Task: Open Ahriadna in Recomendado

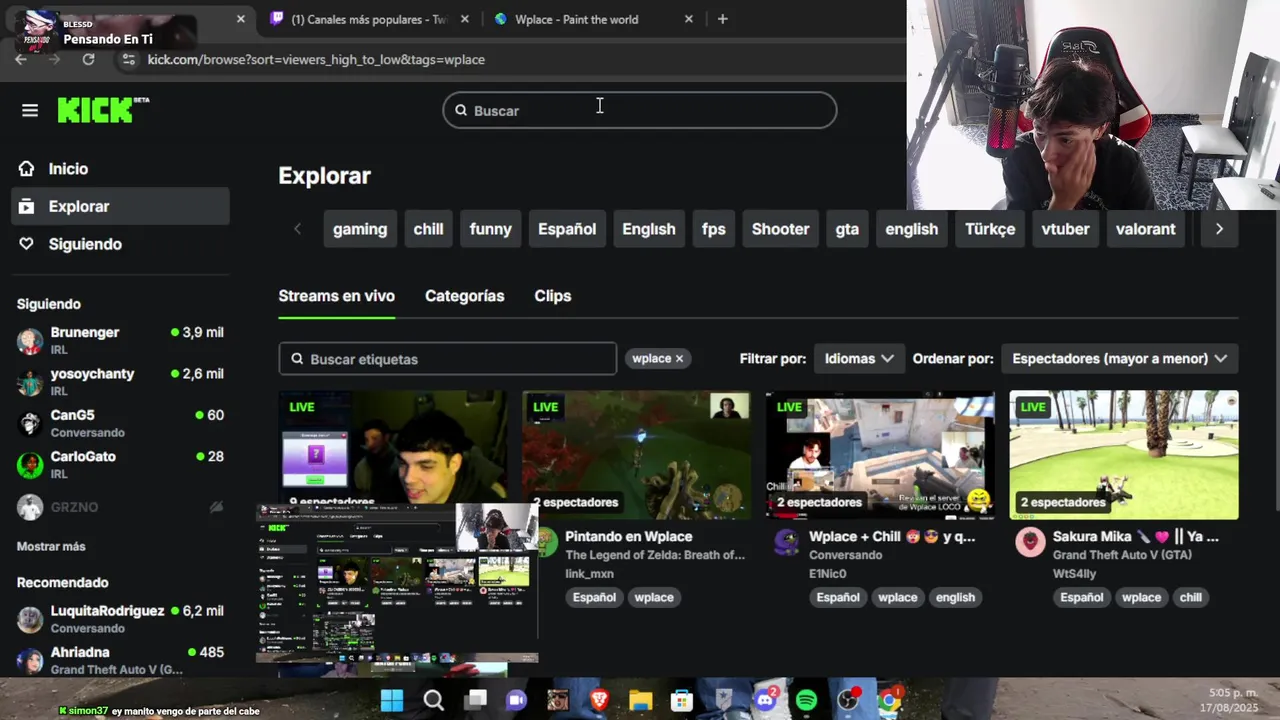Action: pos(120,660)
